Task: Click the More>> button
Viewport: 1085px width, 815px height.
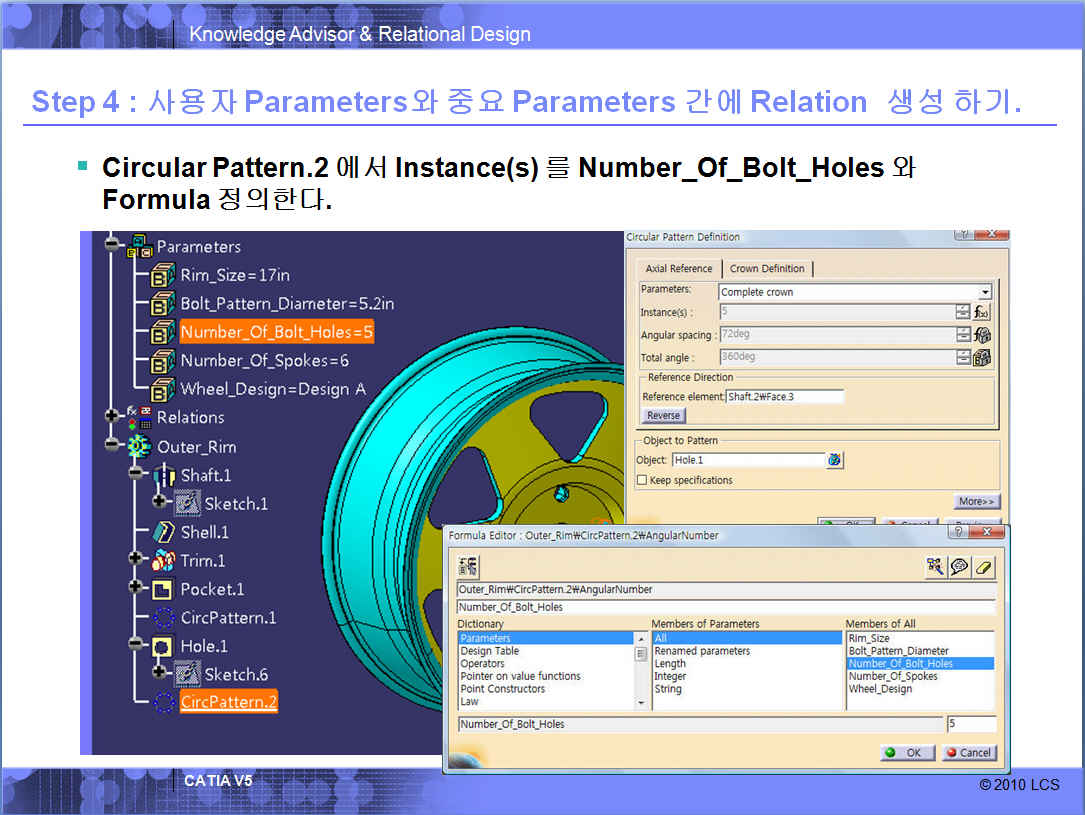Action: (x=977, y=501)
